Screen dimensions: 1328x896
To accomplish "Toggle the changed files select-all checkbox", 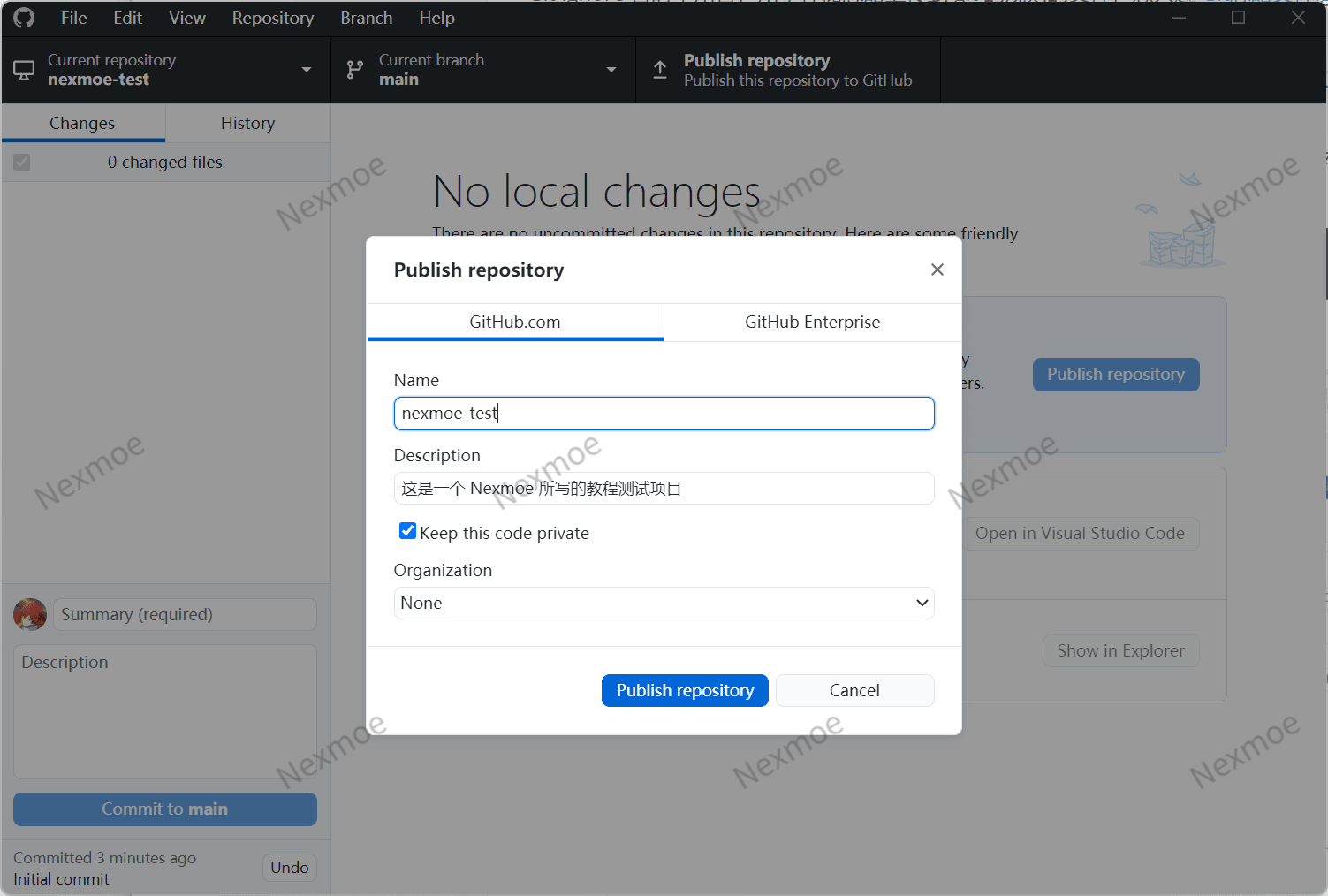I will coord(22,163).
